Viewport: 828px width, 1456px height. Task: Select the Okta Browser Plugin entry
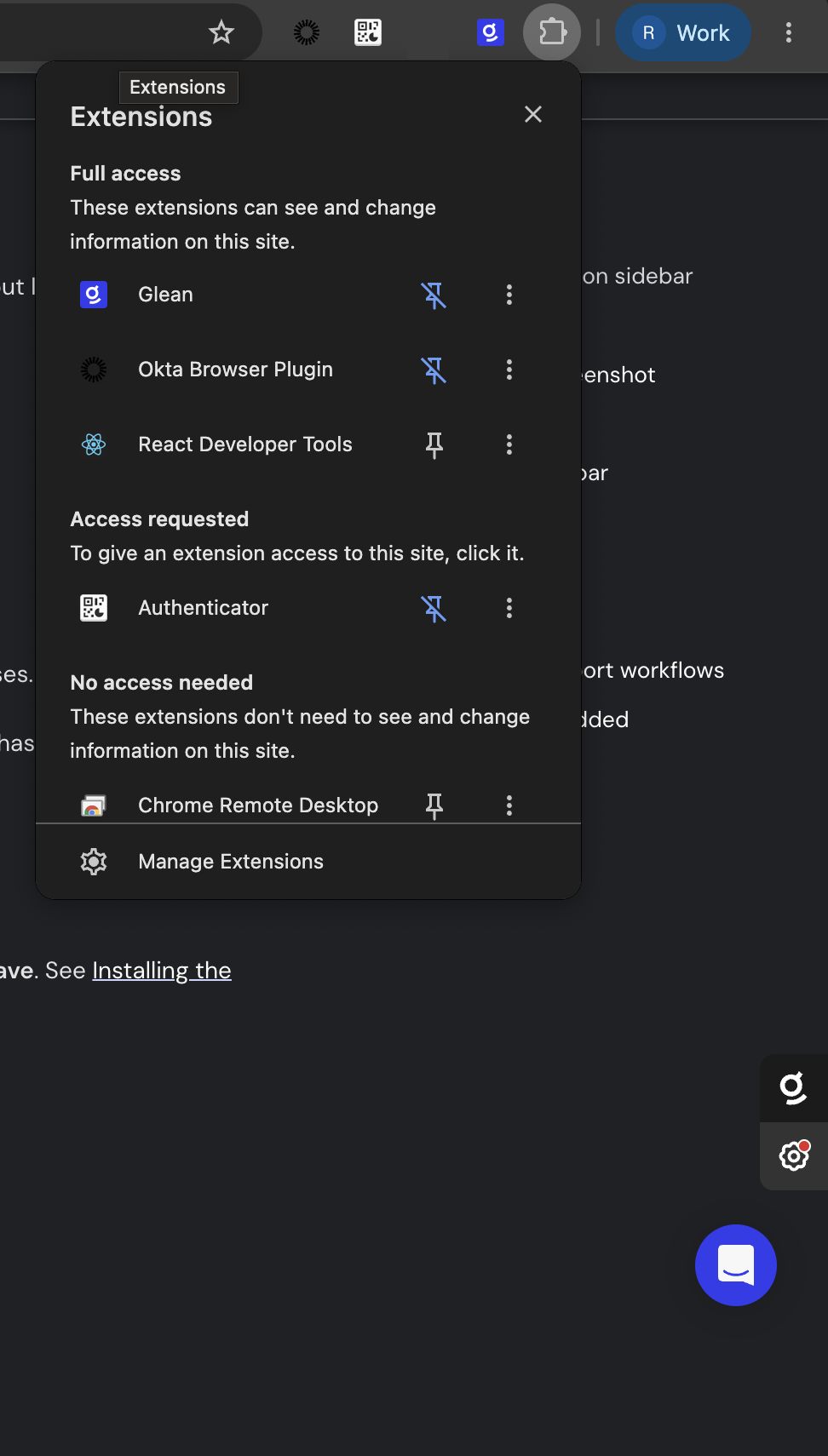(236, 370)
